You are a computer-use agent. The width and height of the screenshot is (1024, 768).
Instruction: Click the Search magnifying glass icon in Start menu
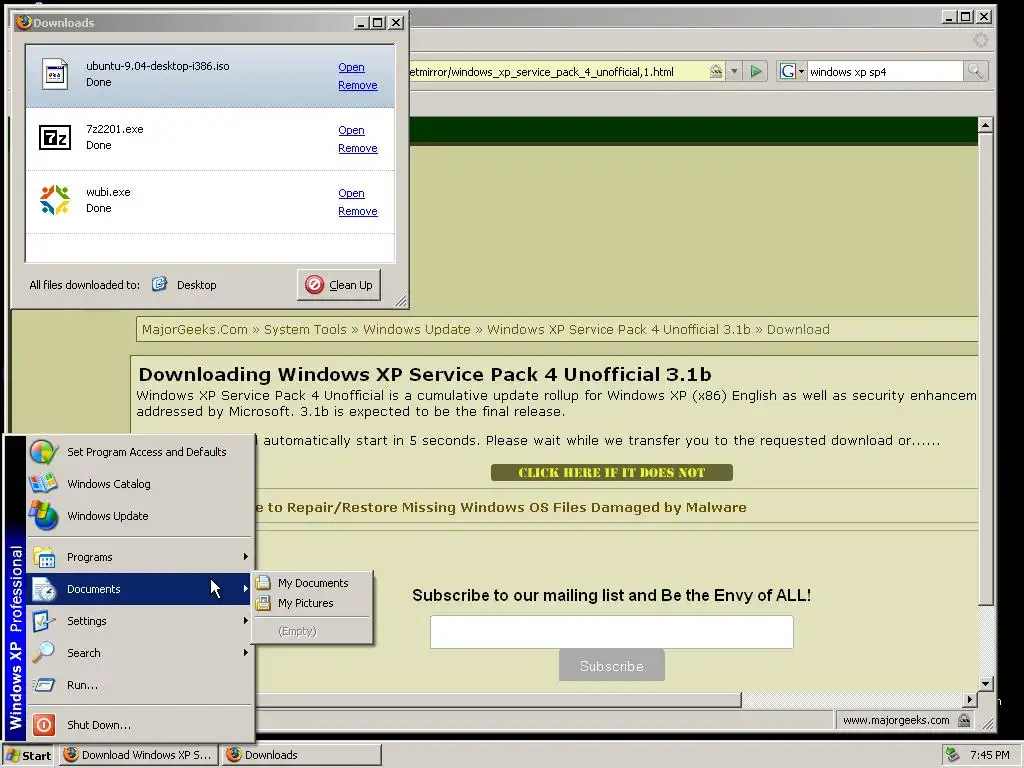[44, 652]
